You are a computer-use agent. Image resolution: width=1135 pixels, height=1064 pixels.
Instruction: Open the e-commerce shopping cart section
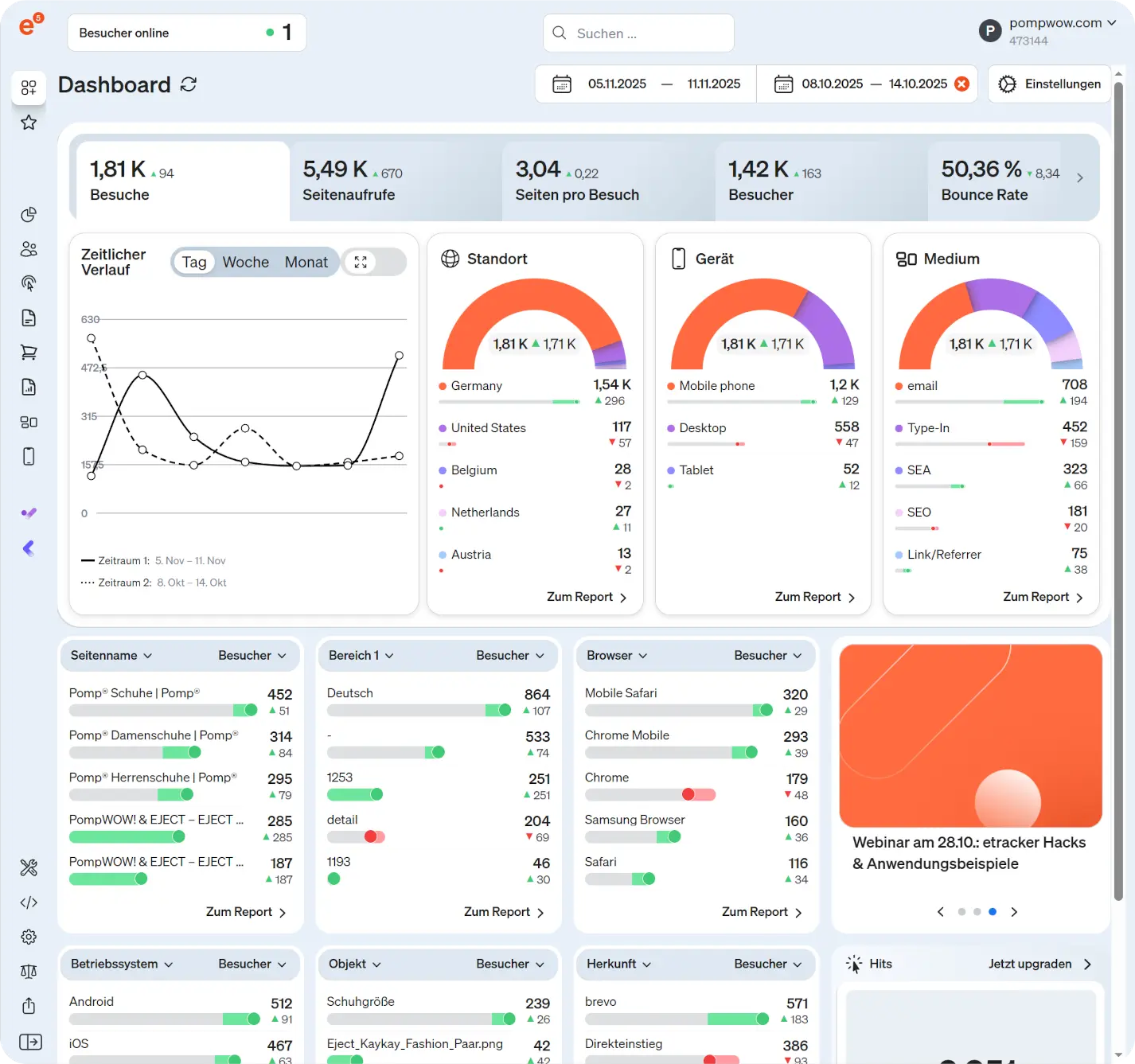tap(29, 352)
